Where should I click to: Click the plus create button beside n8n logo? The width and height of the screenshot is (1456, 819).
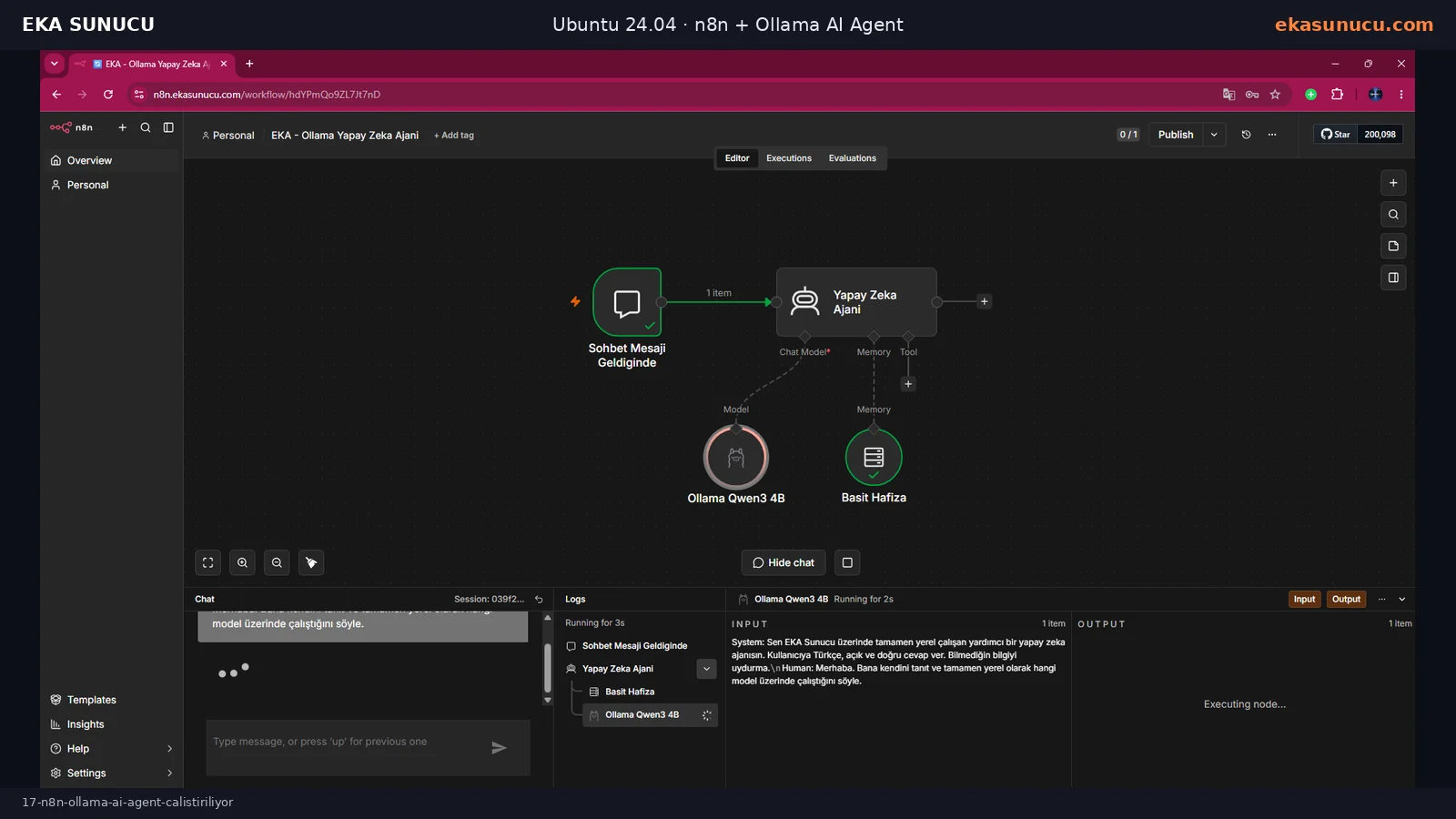click(123, 127)
